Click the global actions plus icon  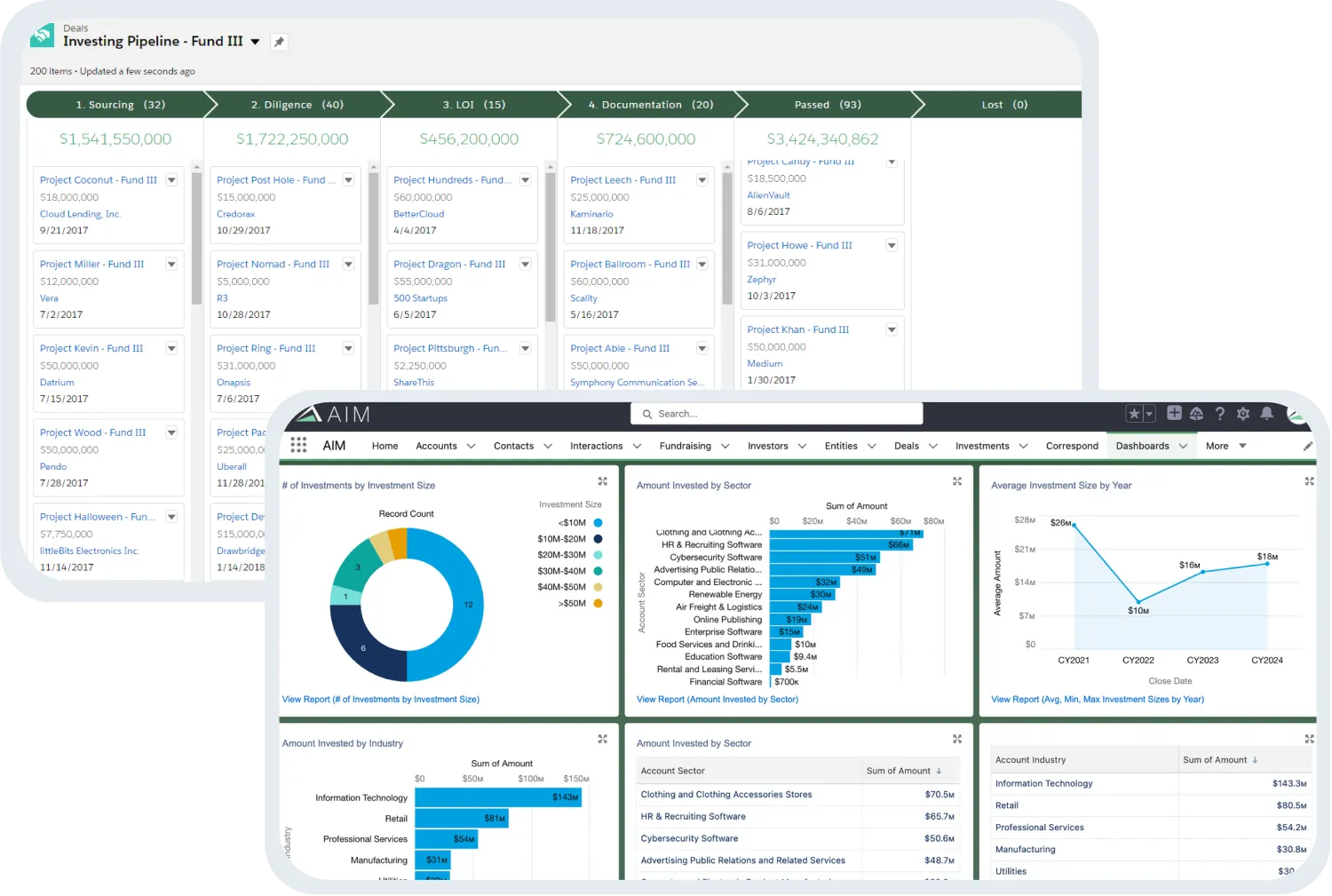pos(1174,413)
